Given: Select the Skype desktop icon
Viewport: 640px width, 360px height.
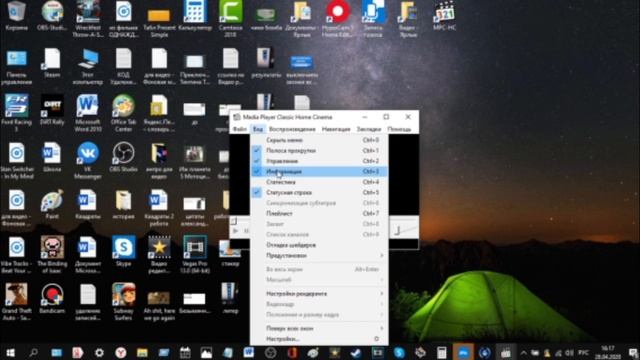Looking at the screenshot, I should 123,251.
